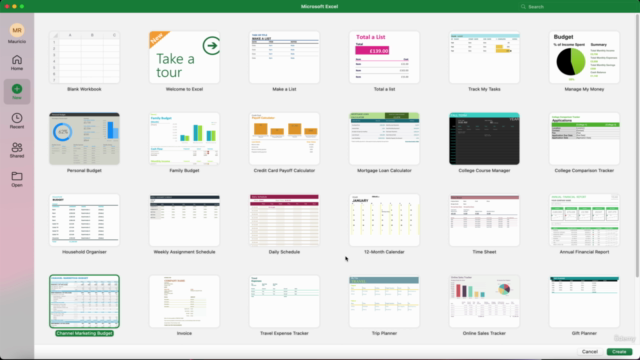Click the Open folder sidebar icon
Screen dimensions: 640x360
point(17,179)
